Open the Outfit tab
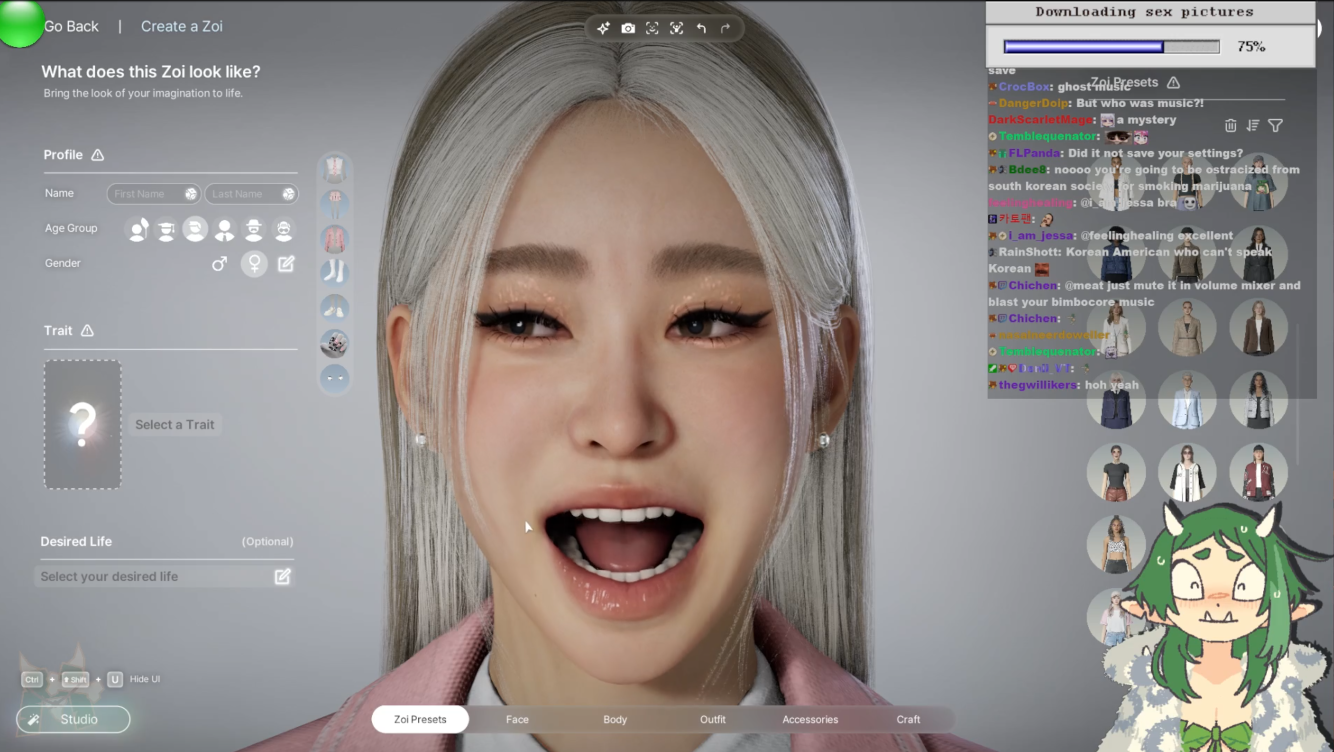 tap(712, 719)
